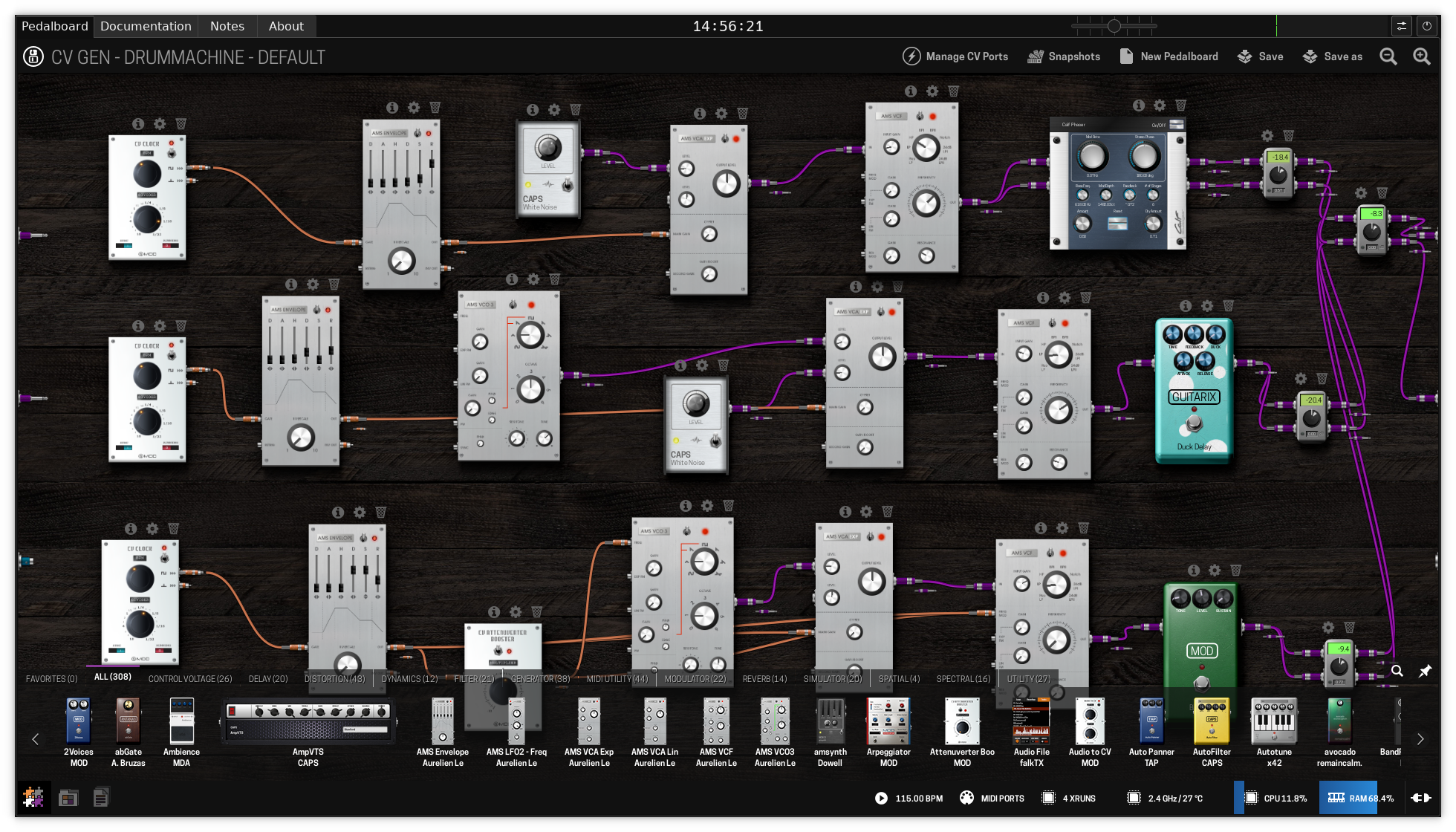1456x832 pixels.
Task: Click the top bar horizontal slider knob
Action: tap(1114, 26)
